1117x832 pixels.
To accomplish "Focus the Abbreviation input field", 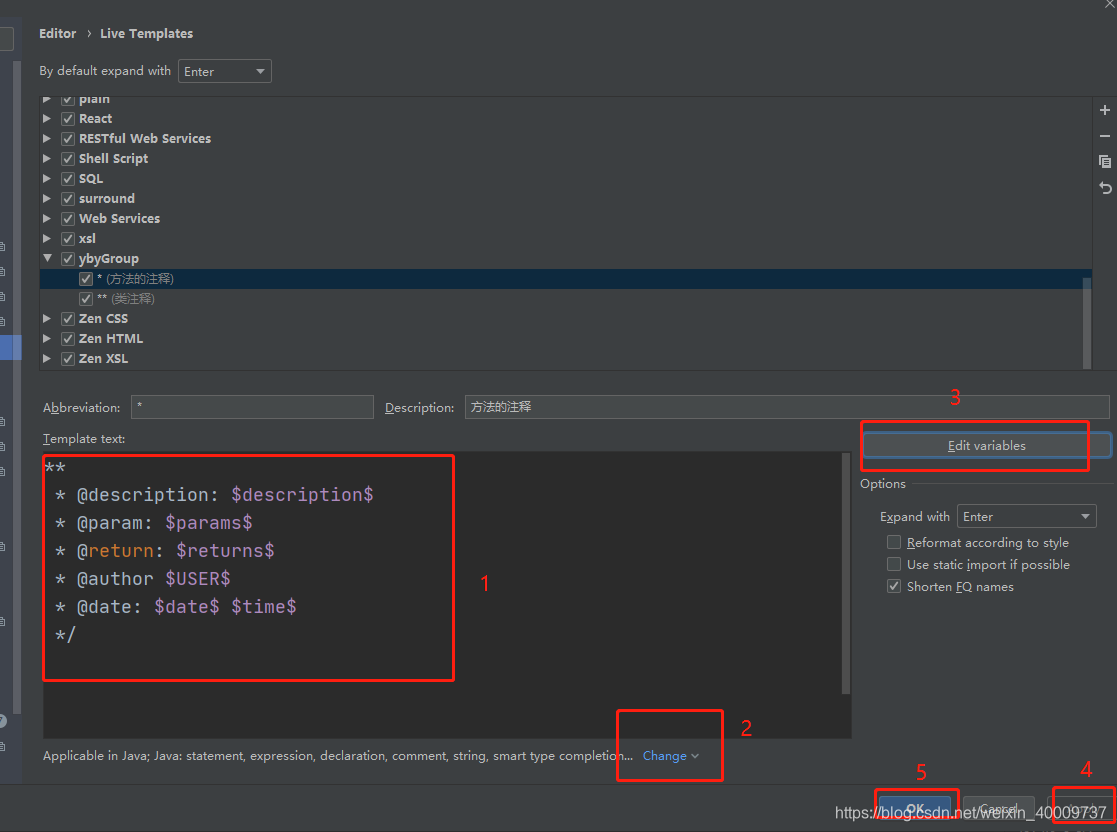I will (252, 407).
